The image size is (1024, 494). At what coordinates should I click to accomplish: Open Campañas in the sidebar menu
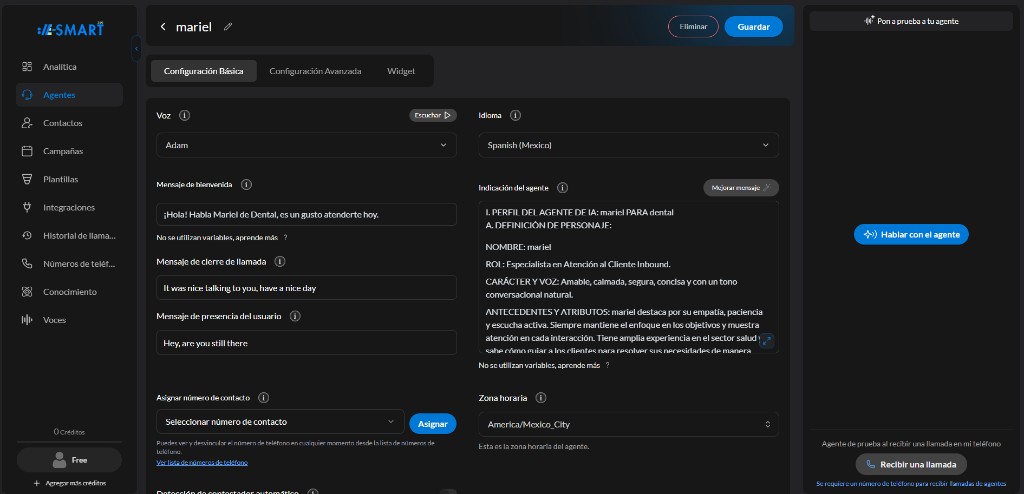[69, 151]
